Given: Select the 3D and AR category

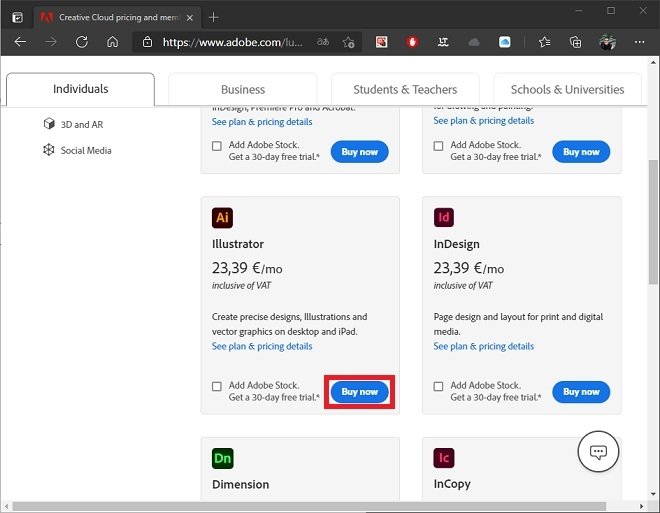Looking at the screenshot, I should [x=73, y=124].
